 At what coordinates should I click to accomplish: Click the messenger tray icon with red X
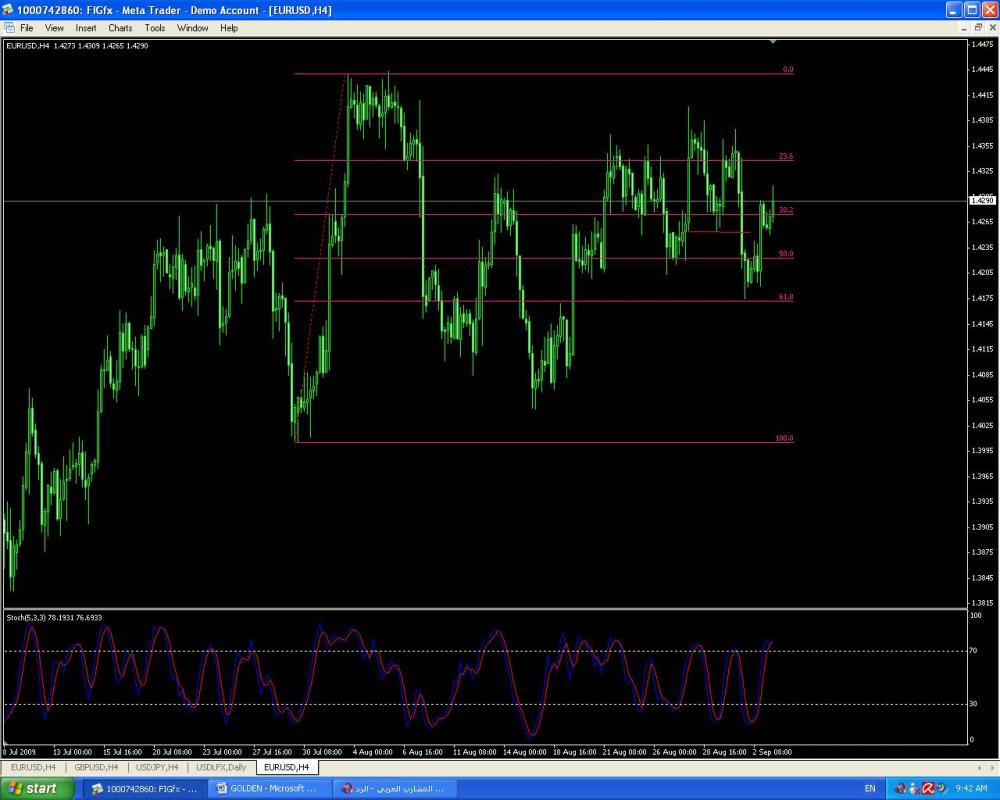tap(914, 789)
